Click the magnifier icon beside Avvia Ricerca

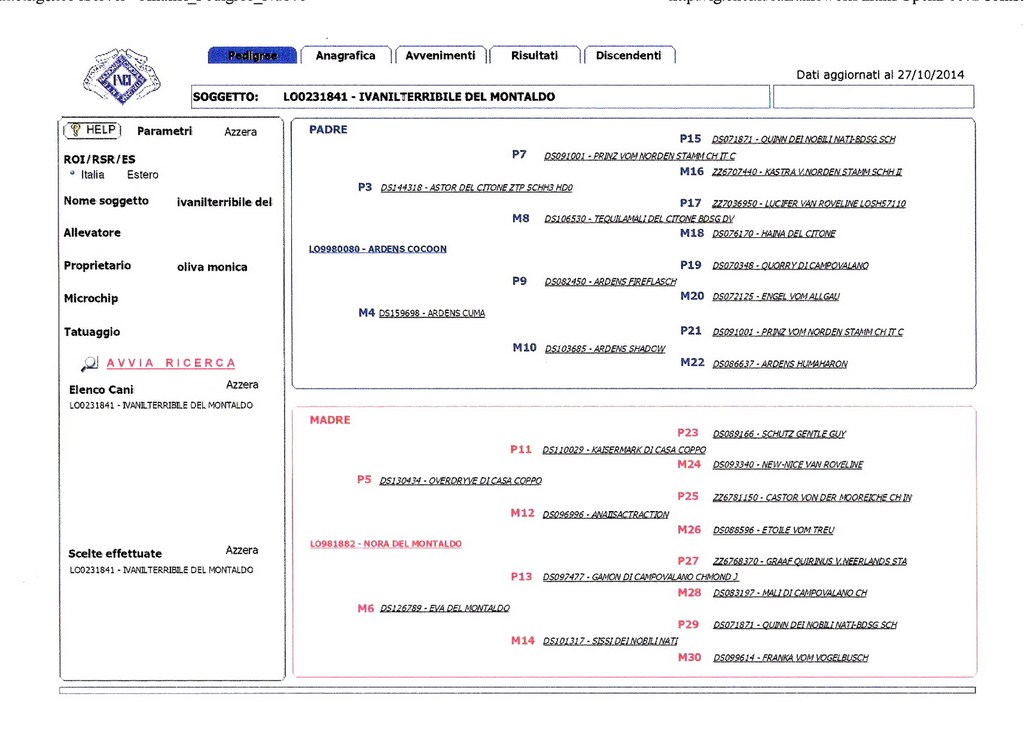tap(89, 364)
